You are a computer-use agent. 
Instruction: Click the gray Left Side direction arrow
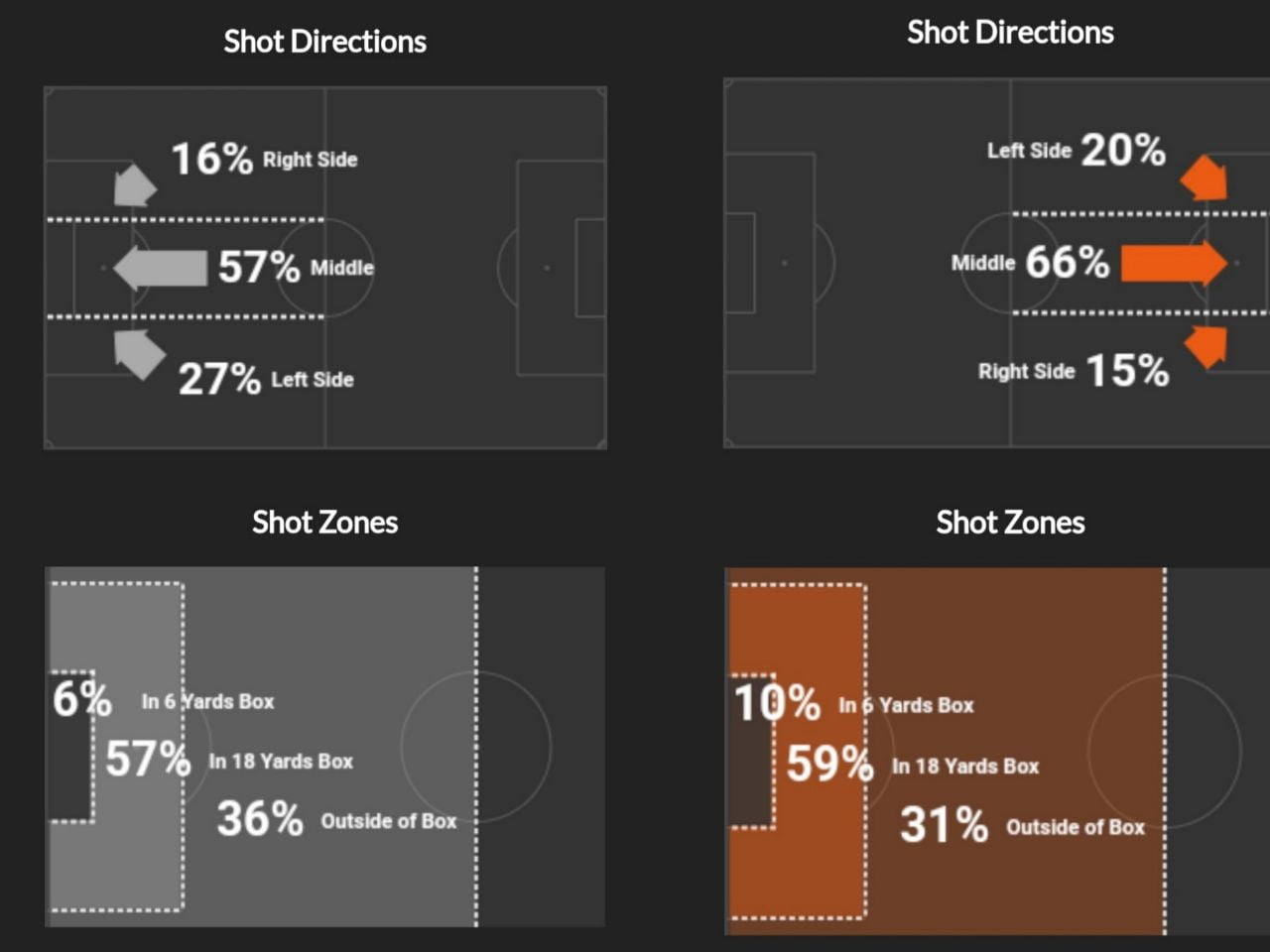point(138,353)
